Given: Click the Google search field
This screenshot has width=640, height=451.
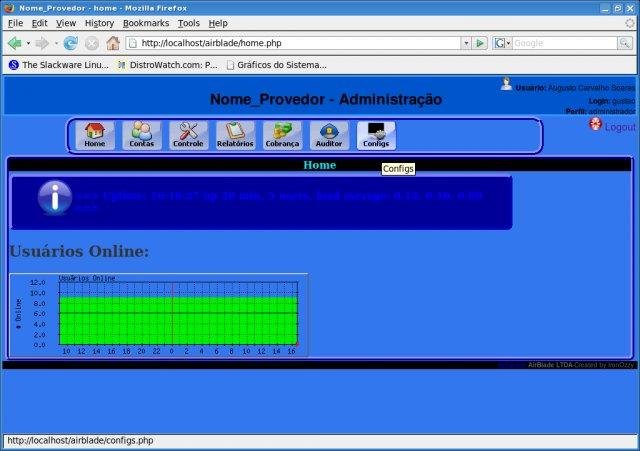Looking at the screenshot, I should click(565, 43).
